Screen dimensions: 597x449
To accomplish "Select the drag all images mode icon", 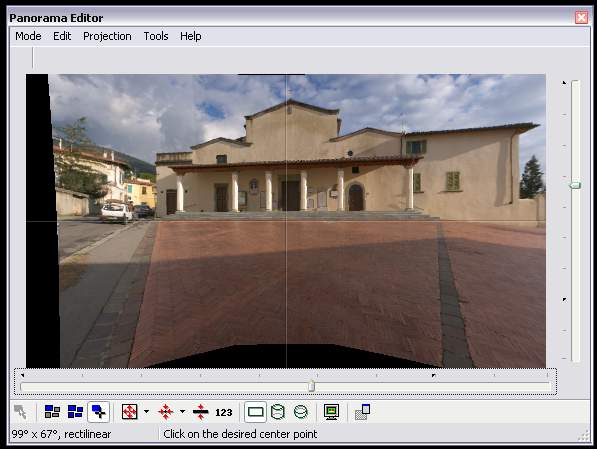I will tap(75, 412).
